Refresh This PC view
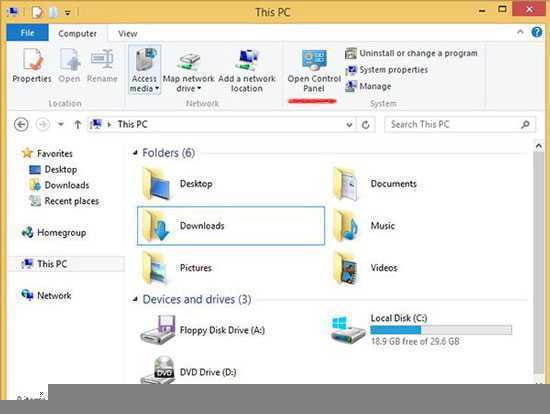Screen dimensions: 550x414 [365, 125]
